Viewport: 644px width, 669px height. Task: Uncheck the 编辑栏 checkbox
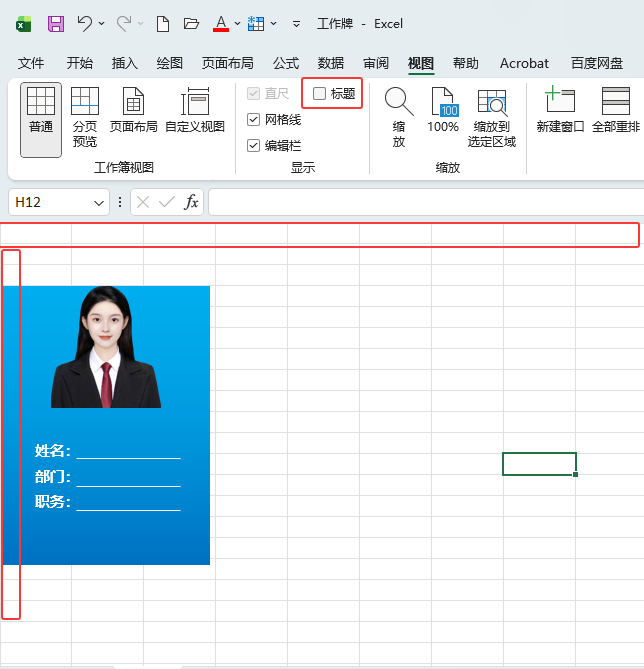[254, 146]
